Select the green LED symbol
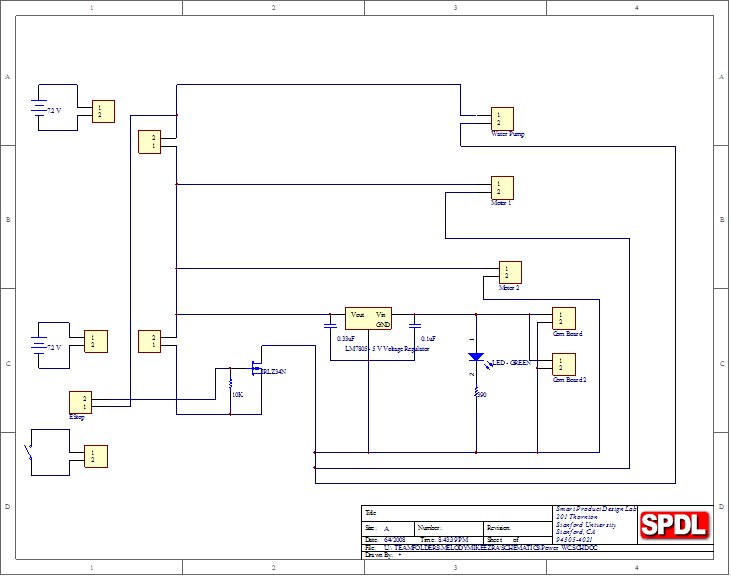Image resolution: width=731 pixels, height=577 pixels. pyautogui.click(x=476, y=357)
